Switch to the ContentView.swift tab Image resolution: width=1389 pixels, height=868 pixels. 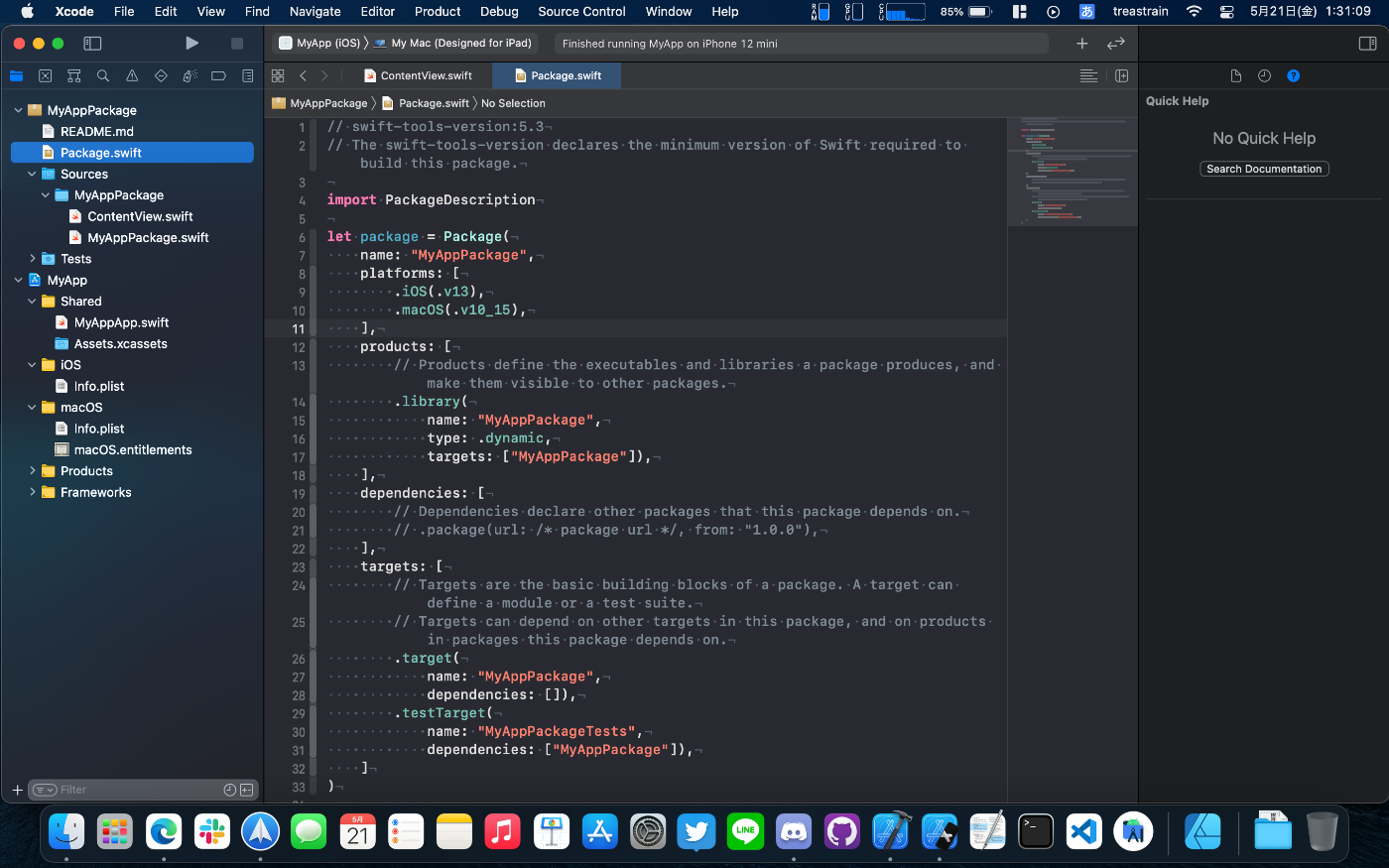(x=418, y=75)
